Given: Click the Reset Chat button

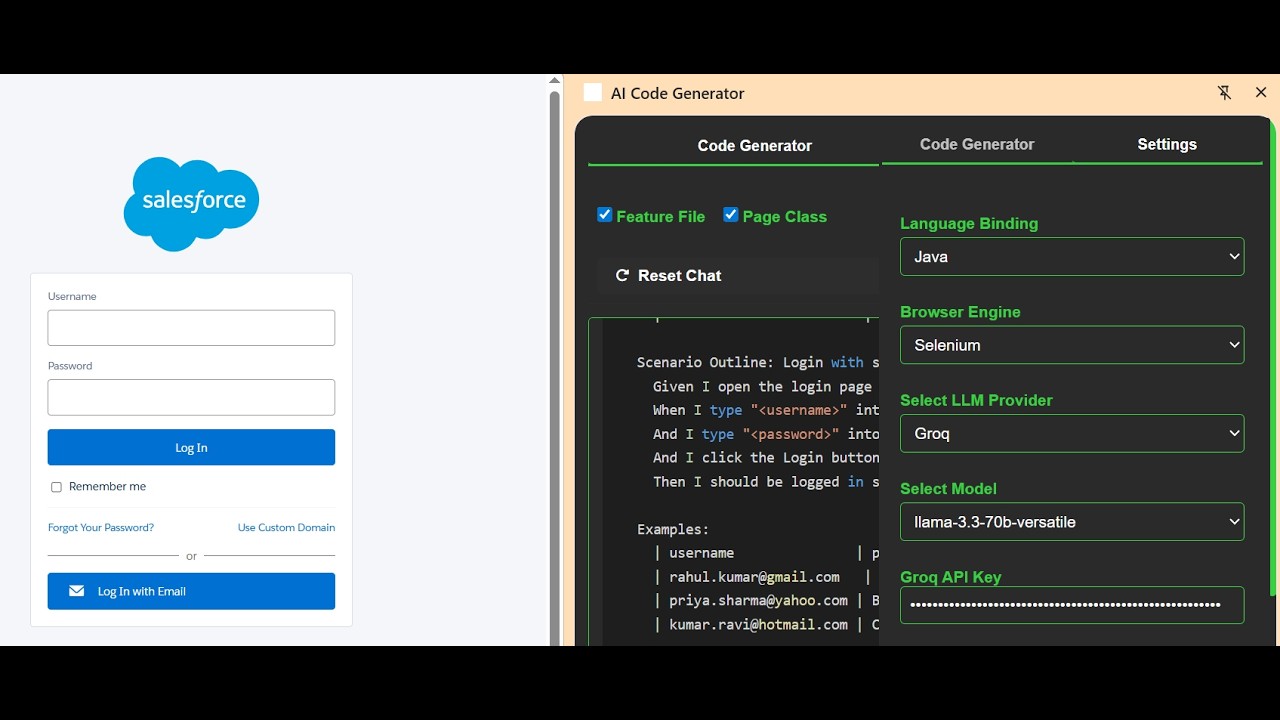Looking at the screenshot, I should pos(737,275).
